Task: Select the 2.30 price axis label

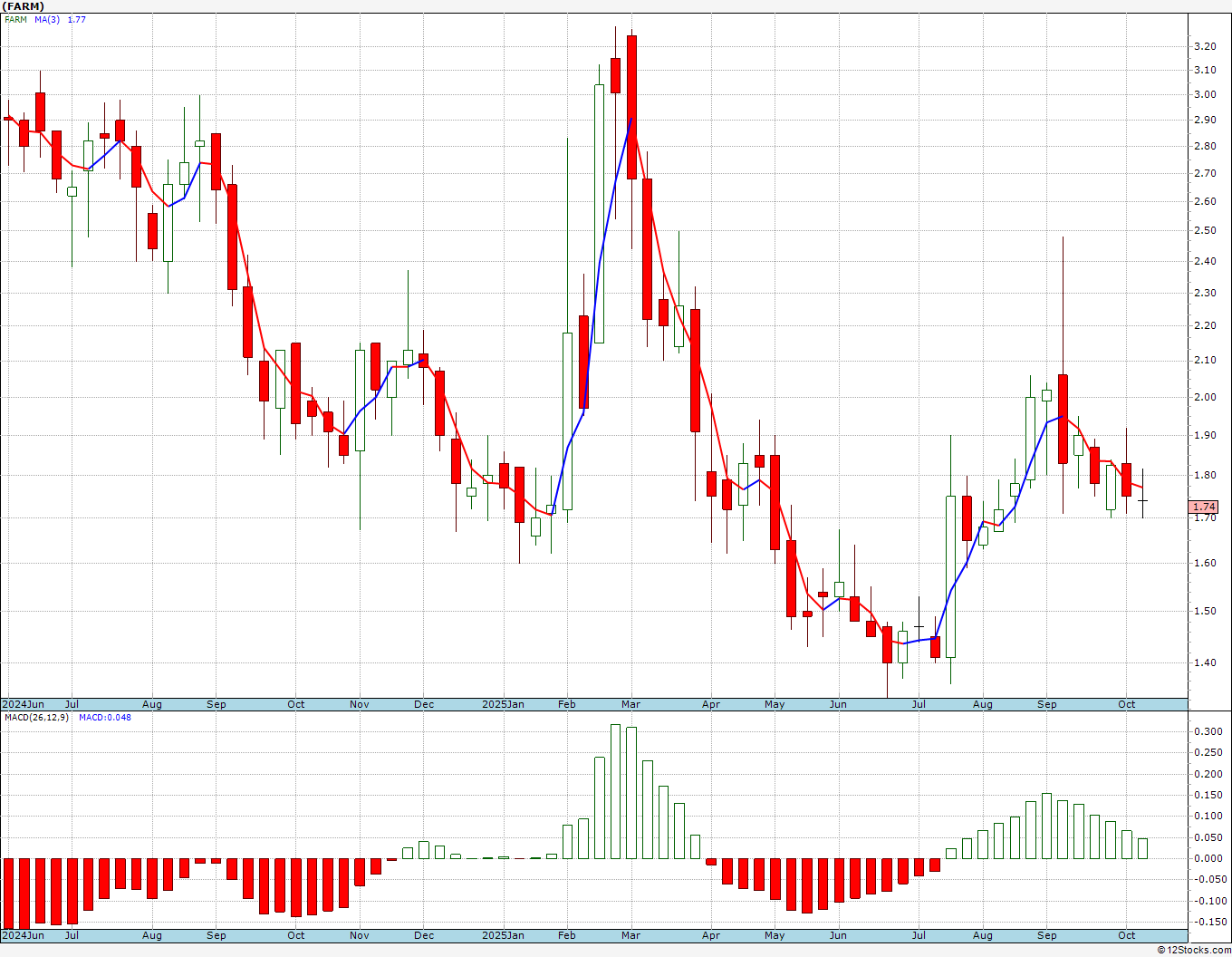Action: coord(1205,294)
